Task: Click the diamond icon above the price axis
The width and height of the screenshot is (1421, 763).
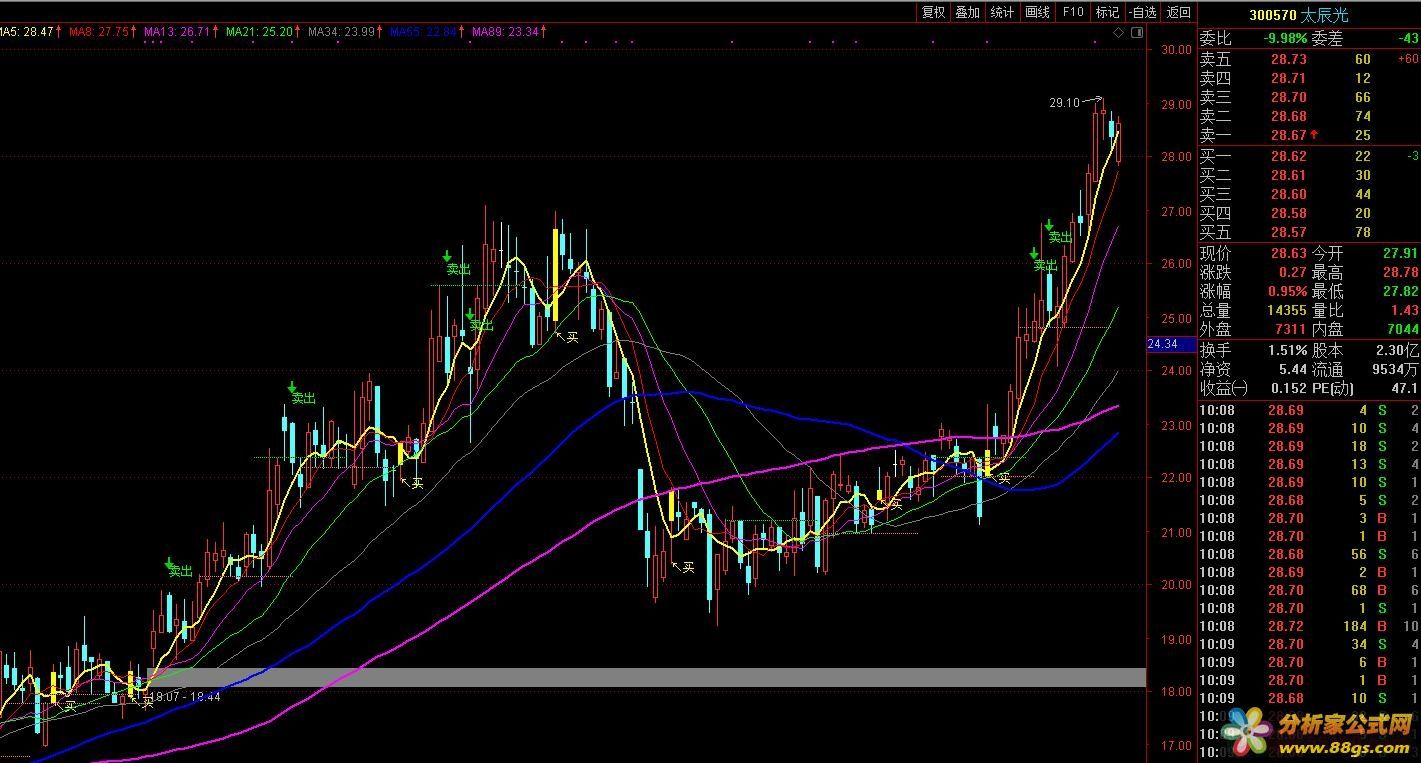Action: tap(1118, 33)
